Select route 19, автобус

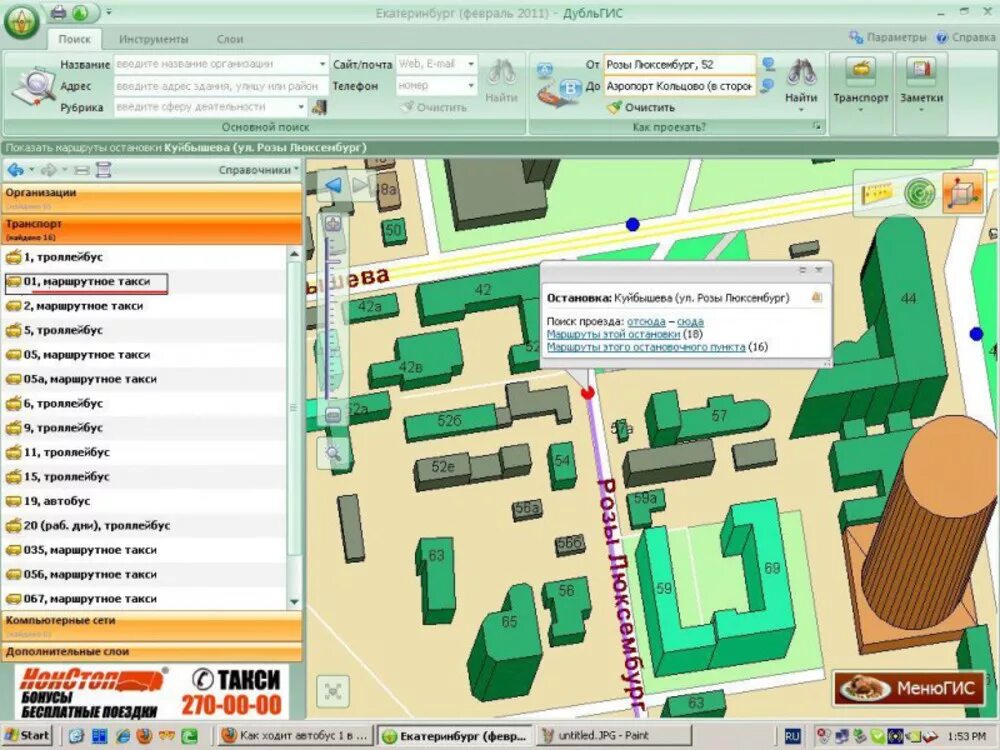144,501
